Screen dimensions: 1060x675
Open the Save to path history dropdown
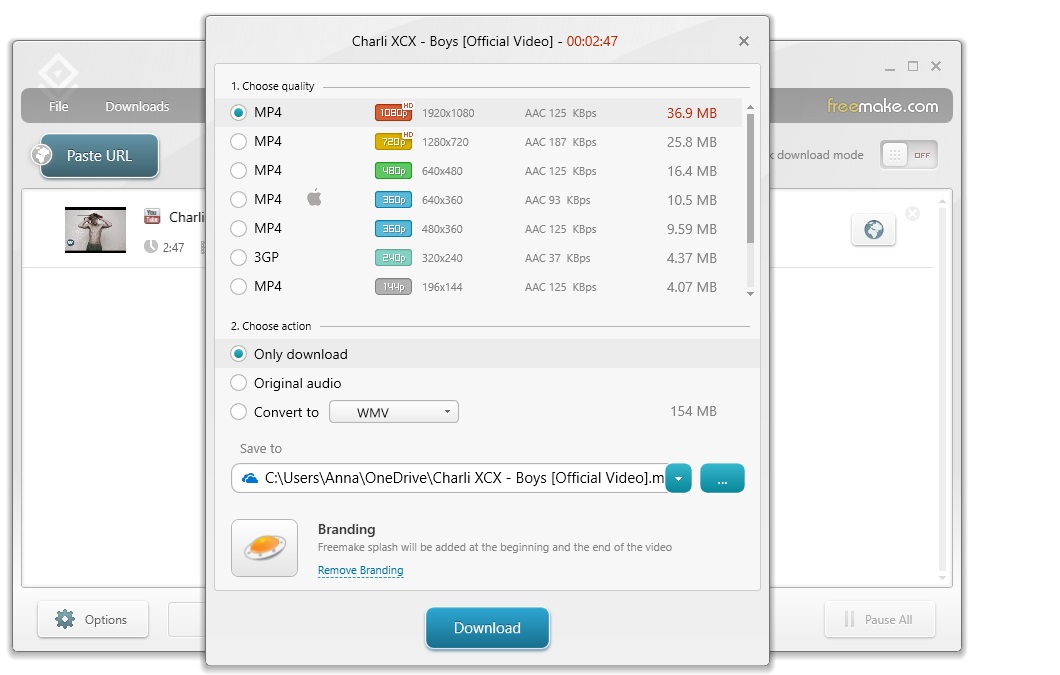pos(678,478)
